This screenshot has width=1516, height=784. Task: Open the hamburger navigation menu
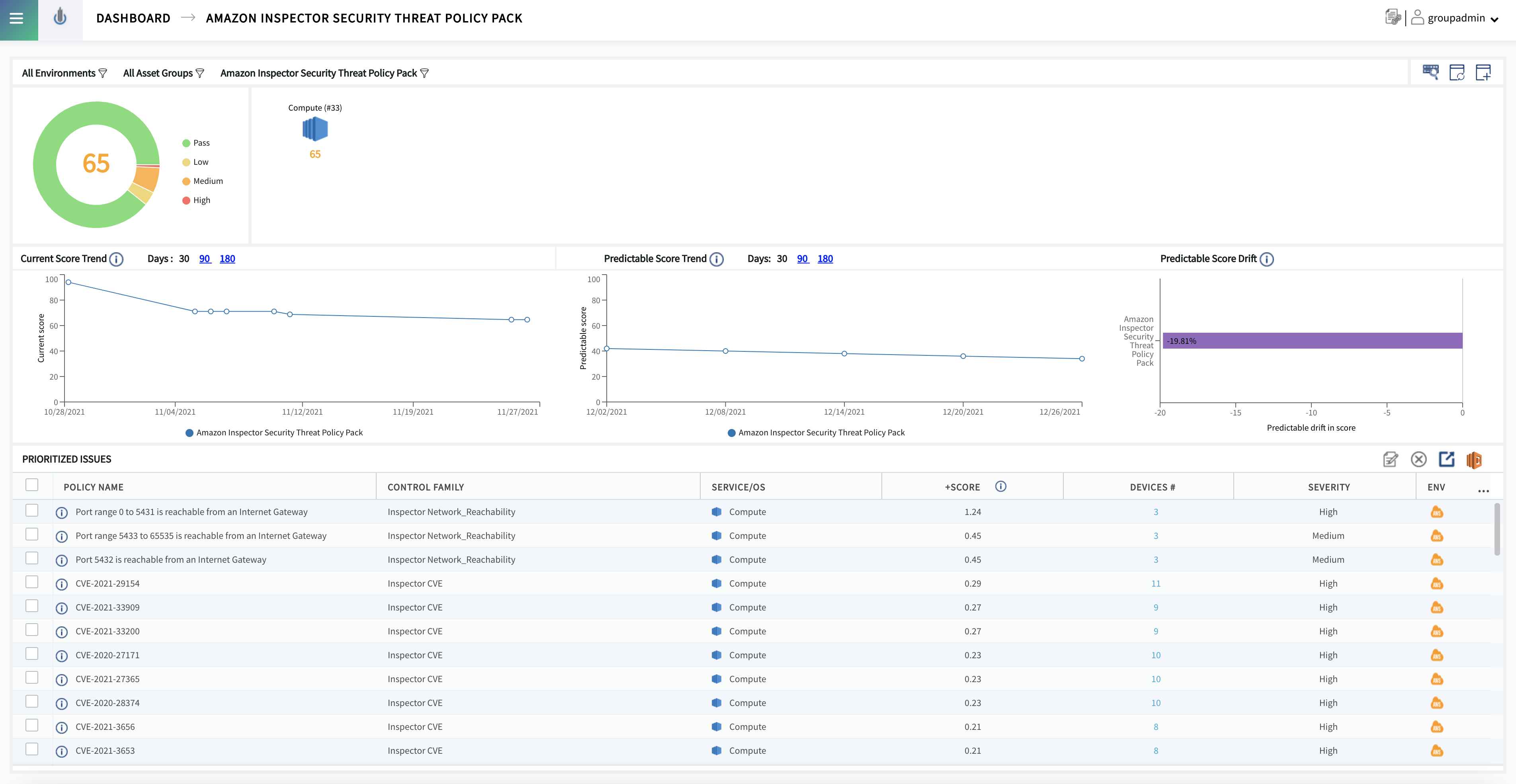(17, 18)
